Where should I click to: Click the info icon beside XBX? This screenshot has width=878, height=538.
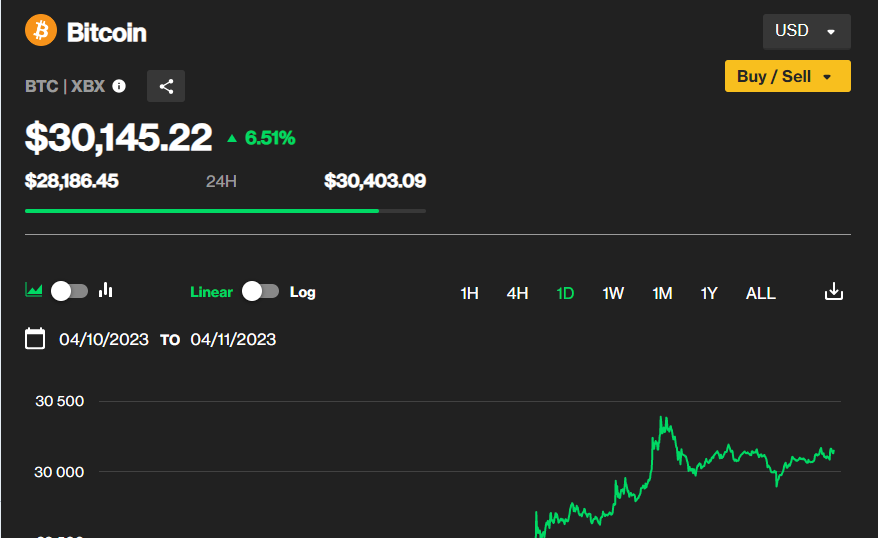(119, 86)
